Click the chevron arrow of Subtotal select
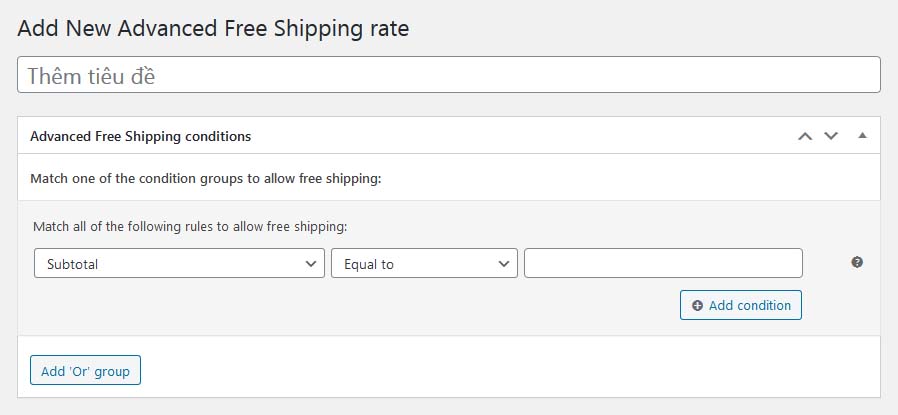This screenshot has height=415, width=898. pyautogui.click(x=311, y=264)
